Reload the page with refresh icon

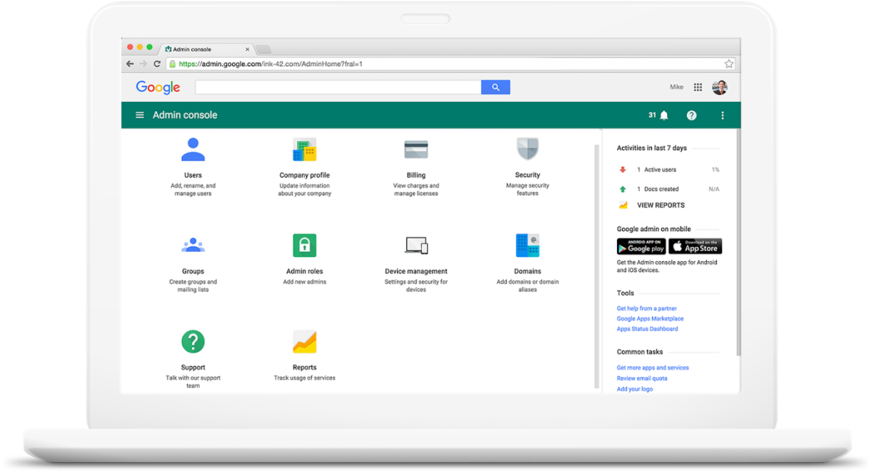coord(157,64)
